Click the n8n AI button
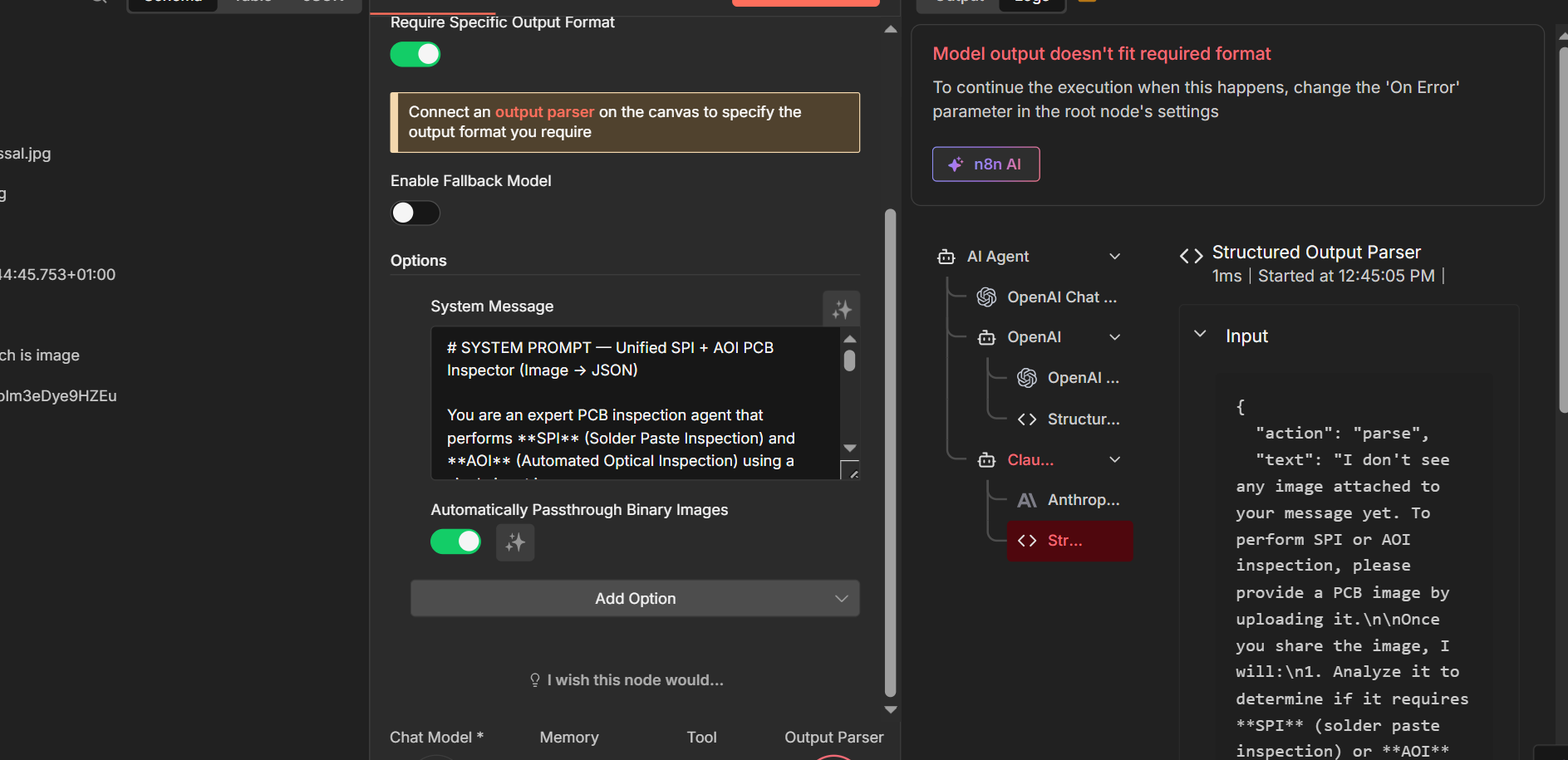This screenshot has width=1568, height=760. coord(986,164)
